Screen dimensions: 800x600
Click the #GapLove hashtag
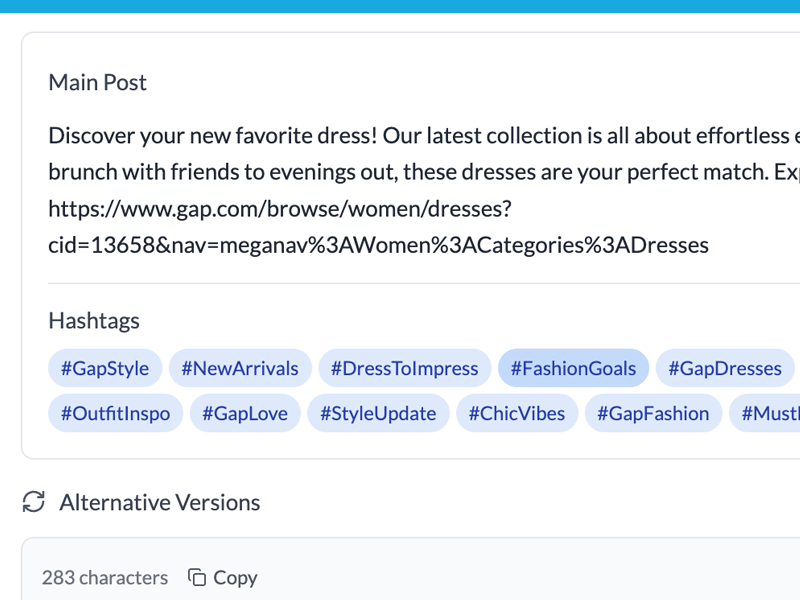(245, 413)
